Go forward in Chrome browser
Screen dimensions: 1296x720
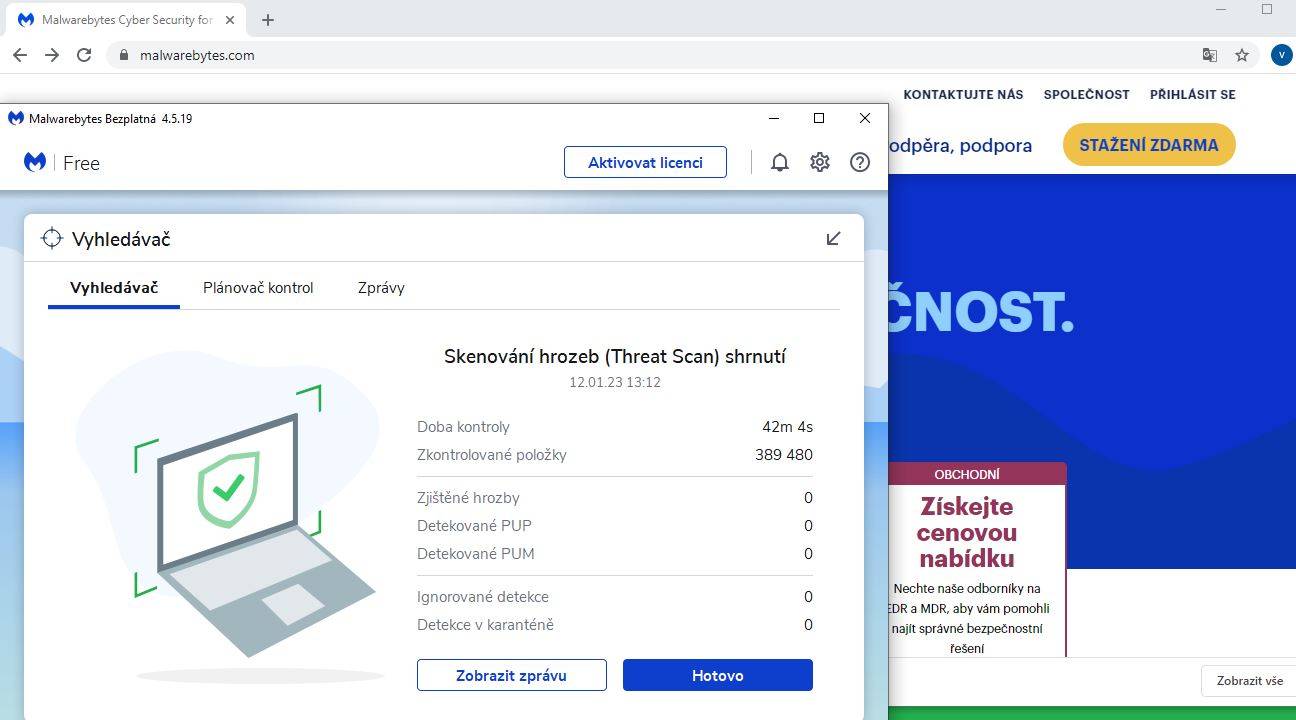coord(52,55)
